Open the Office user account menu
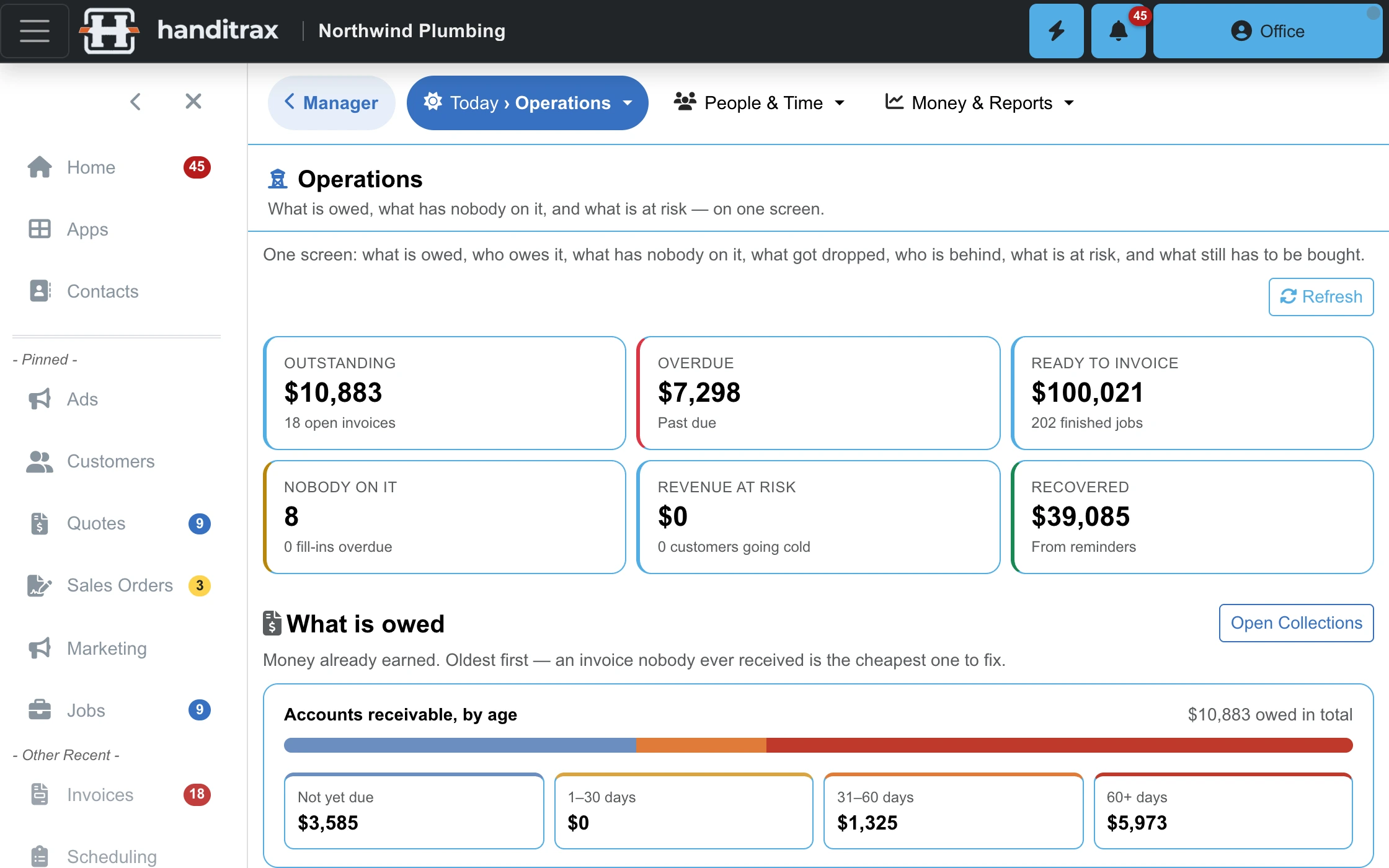The height and width of the screenshot is (868, 1389). click(1267, 31)
